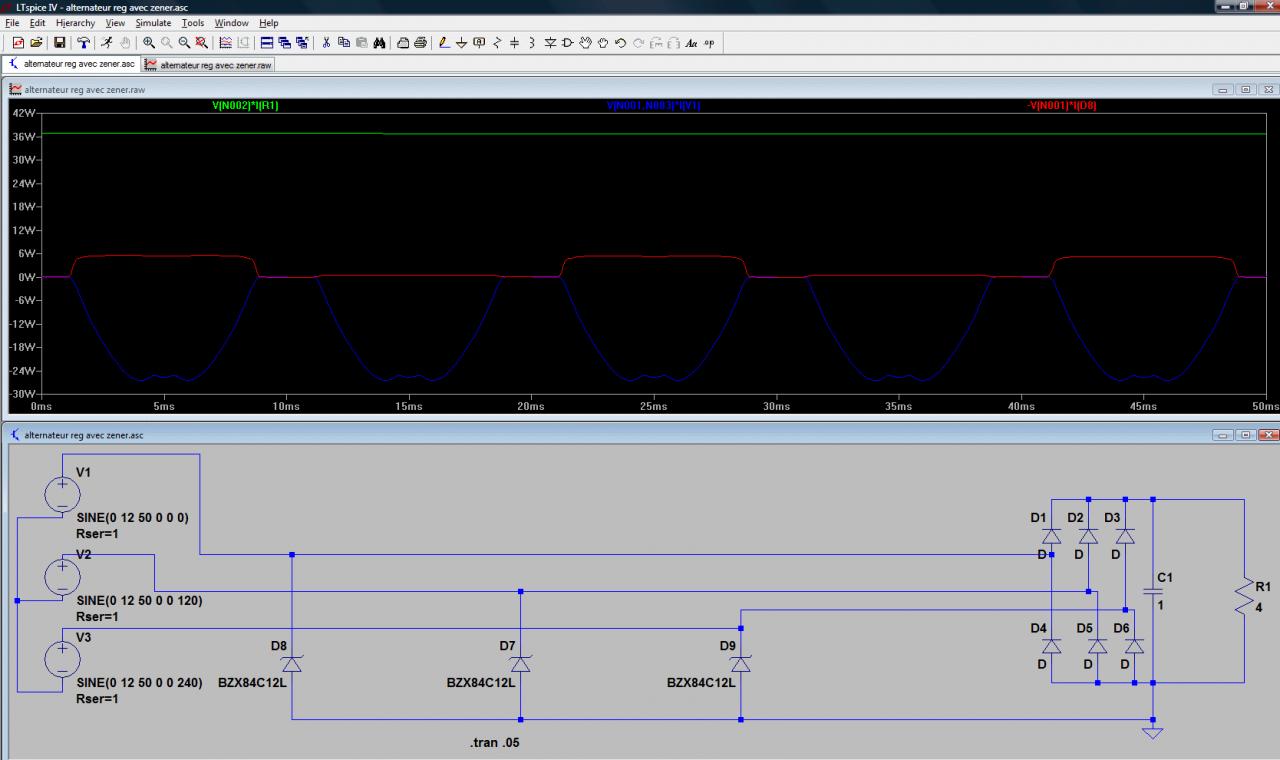The image size is (1280, 760).
Task: Place a Ground symbol from toolbar
Action: (x=462, y=43)
